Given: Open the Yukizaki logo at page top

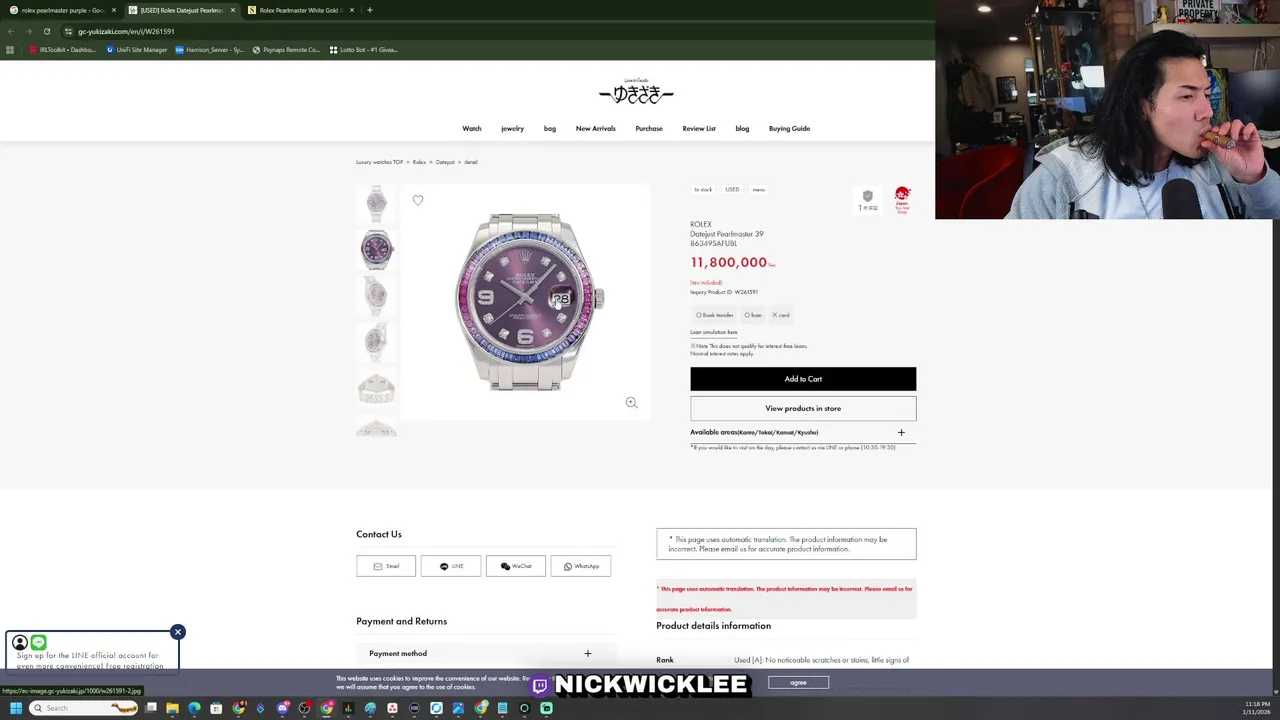Looking at the screenshot, I should [x=636, y=91].
